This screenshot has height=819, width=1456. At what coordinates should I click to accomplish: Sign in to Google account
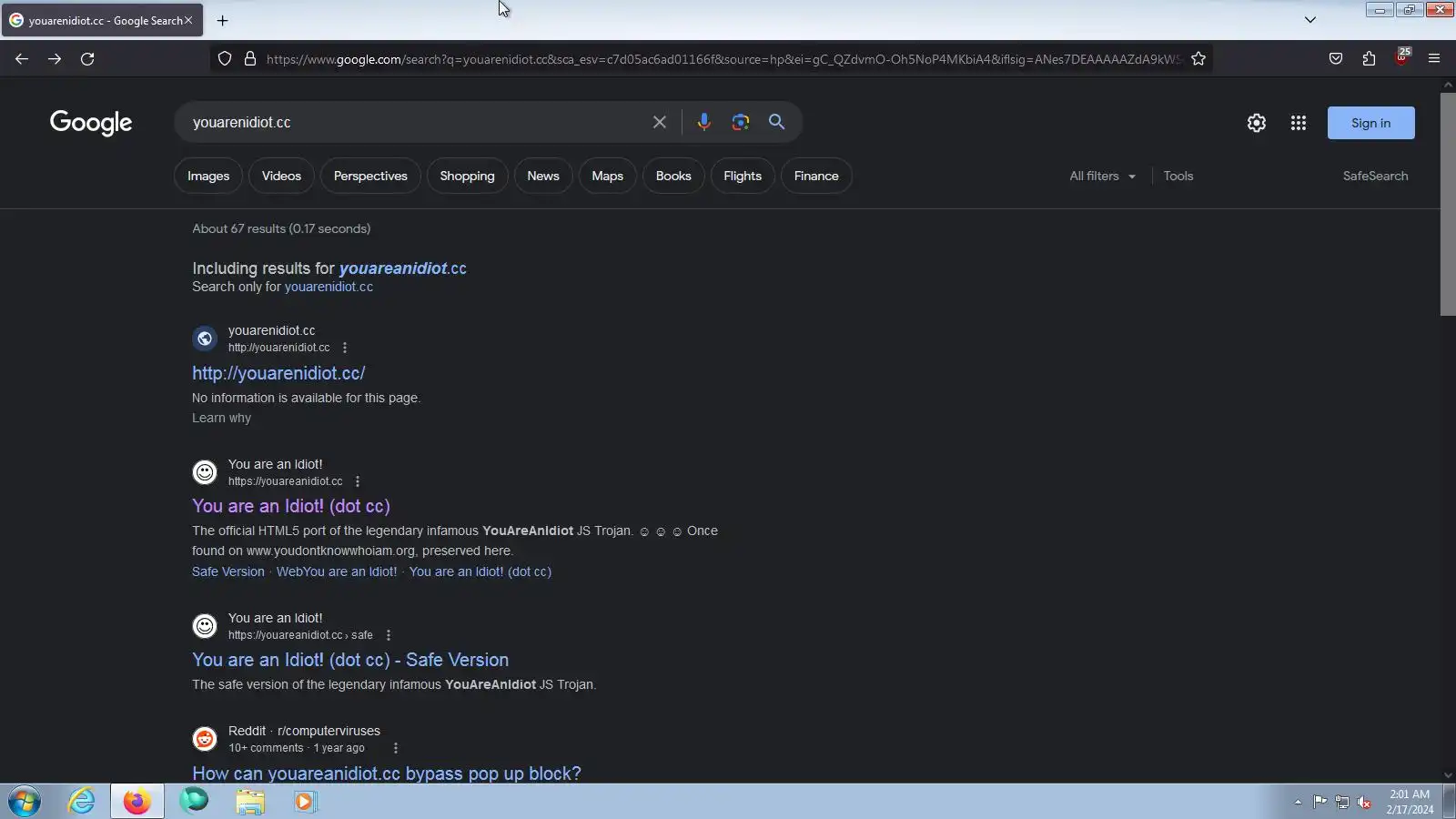pos(1371,123)
